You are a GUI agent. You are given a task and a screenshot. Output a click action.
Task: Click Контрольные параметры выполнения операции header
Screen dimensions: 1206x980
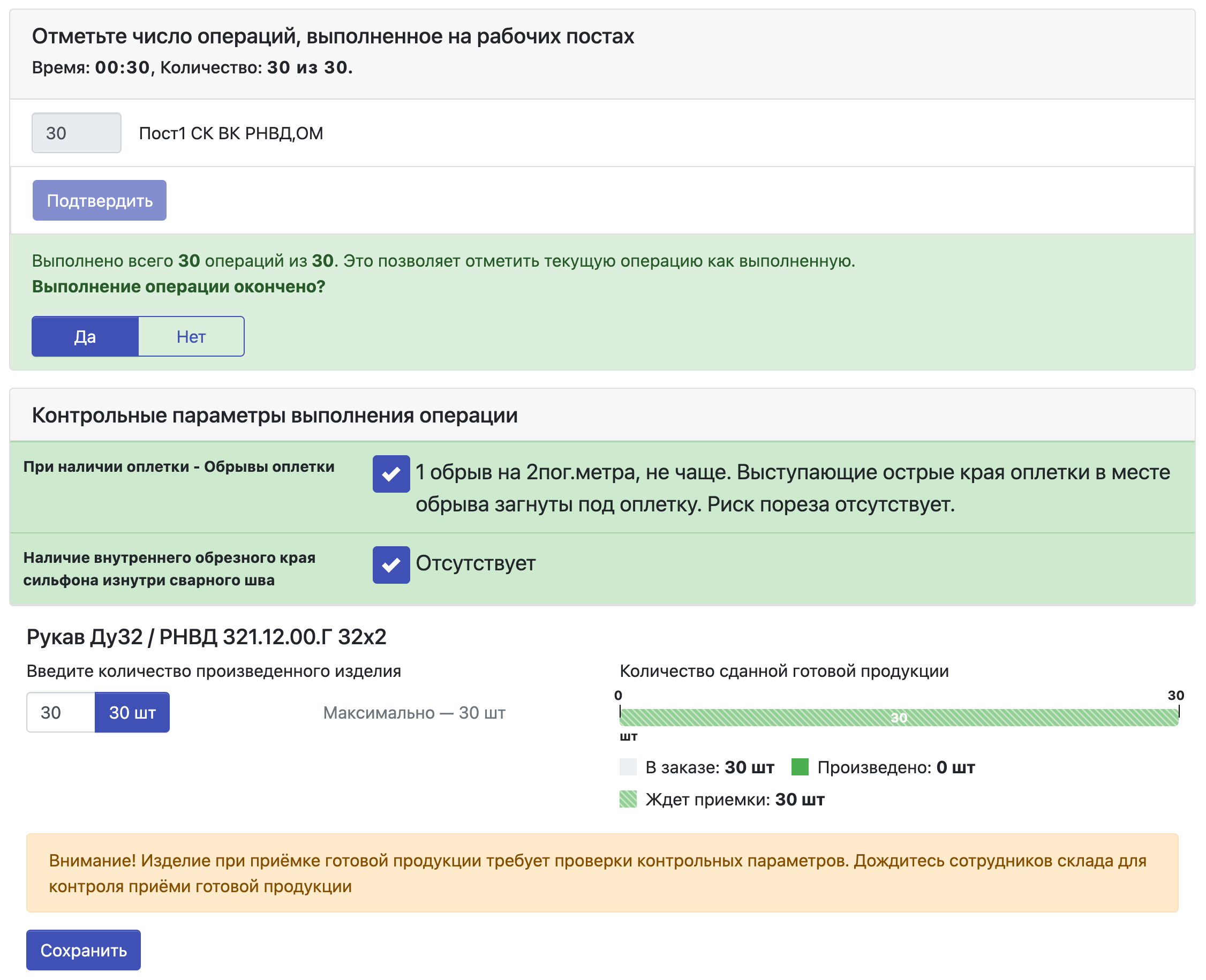point(275,415)
